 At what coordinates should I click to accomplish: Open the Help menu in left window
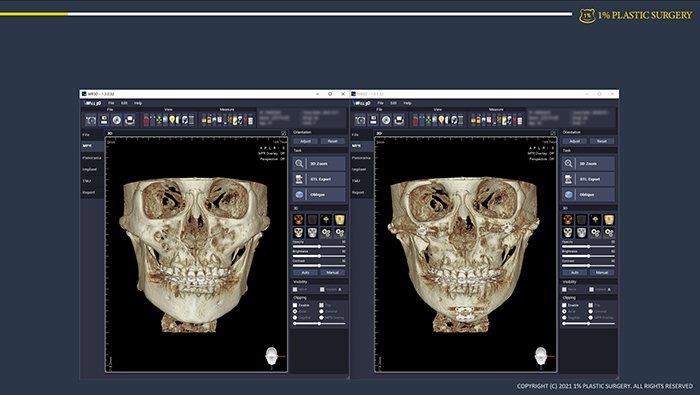pos(138,103)
